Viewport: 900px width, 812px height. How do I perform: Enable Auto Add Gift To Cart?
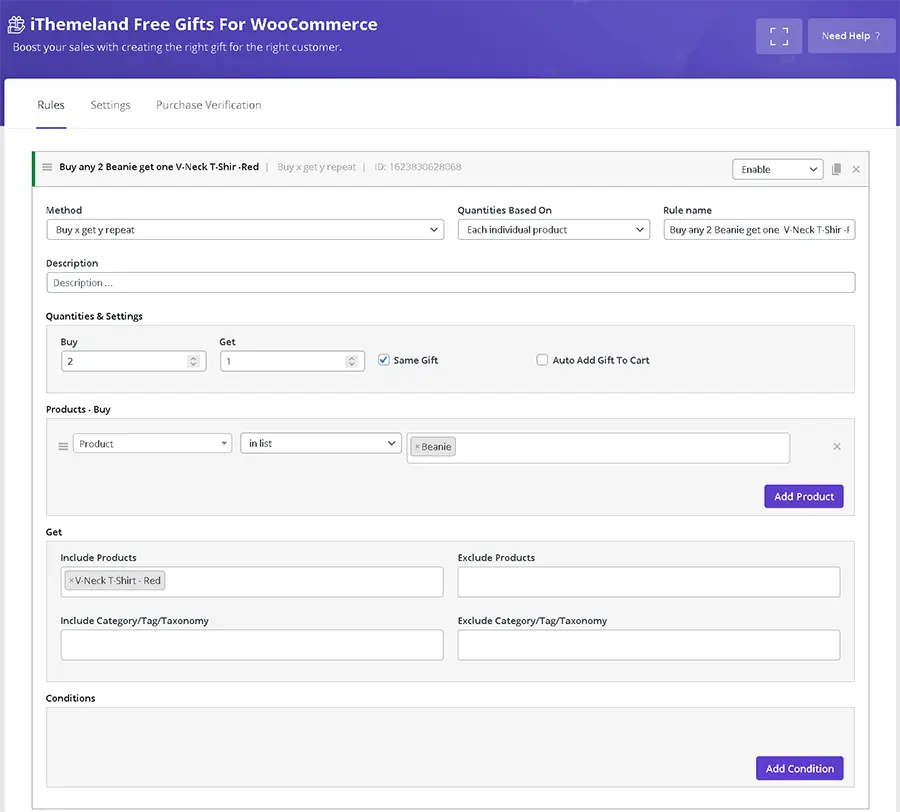pyautogui.click(x=542, y=360)
